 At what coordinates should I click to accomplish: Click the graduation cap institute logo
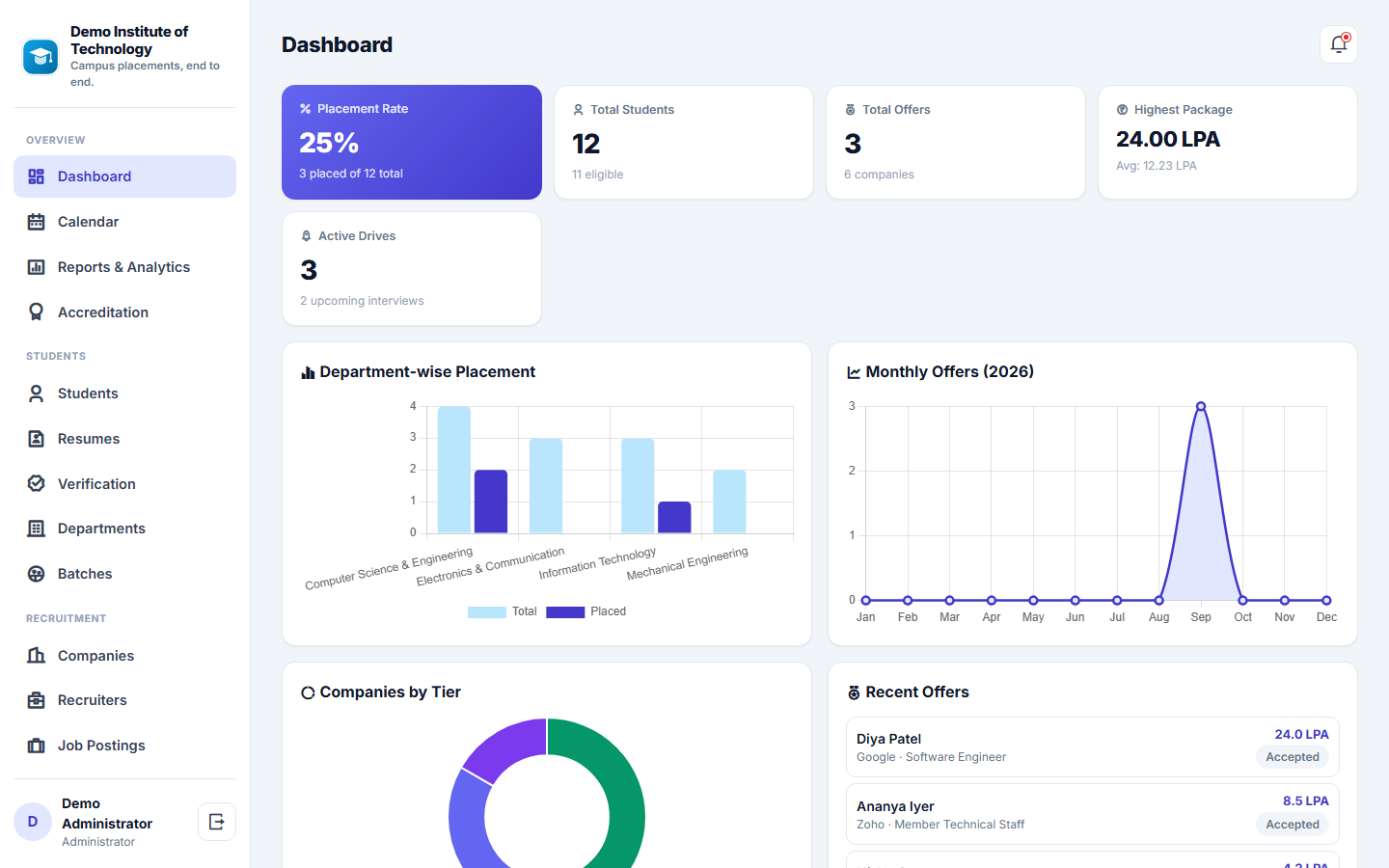(x=41, y=57)
